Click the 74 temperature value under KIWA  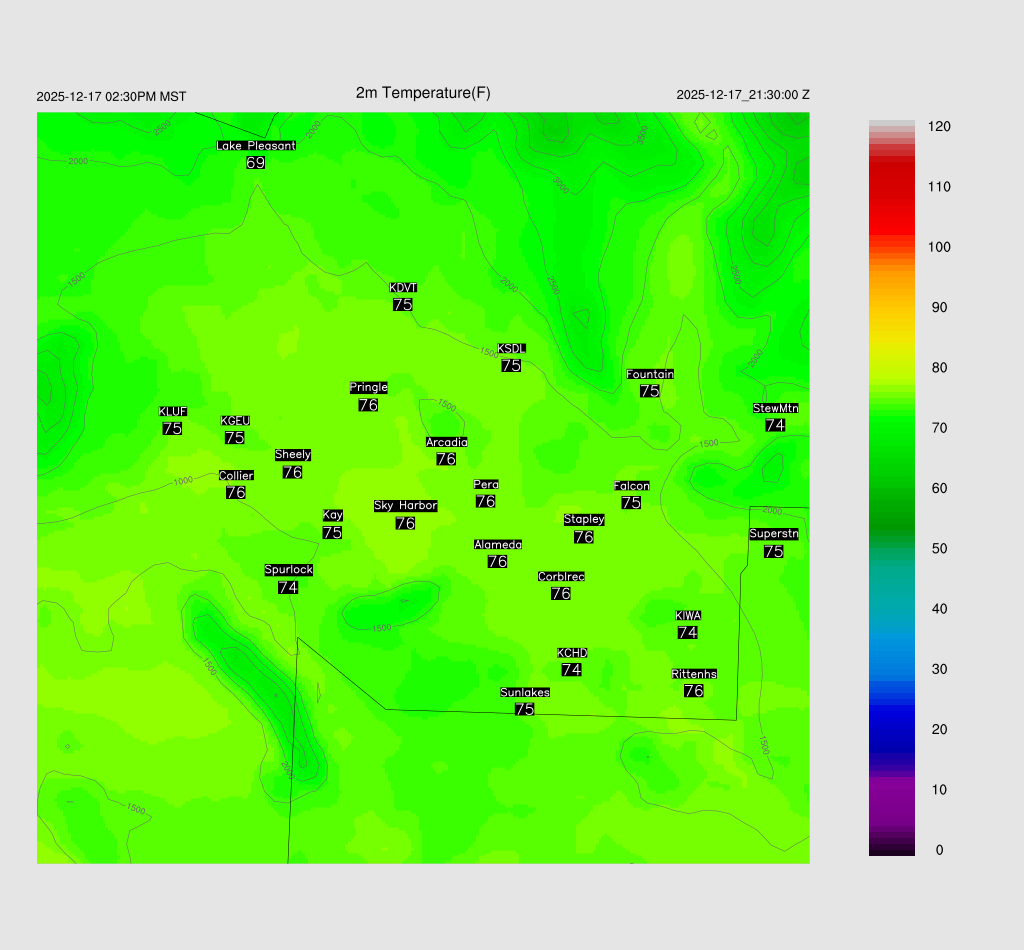tap(687, 632)
